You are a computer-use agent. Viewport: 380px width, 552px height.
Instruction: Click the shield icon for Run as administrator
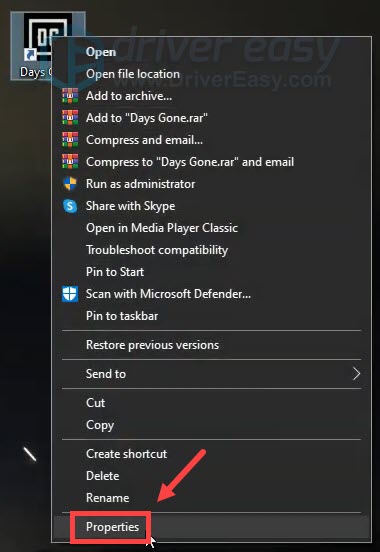click(x=70, y=184)
